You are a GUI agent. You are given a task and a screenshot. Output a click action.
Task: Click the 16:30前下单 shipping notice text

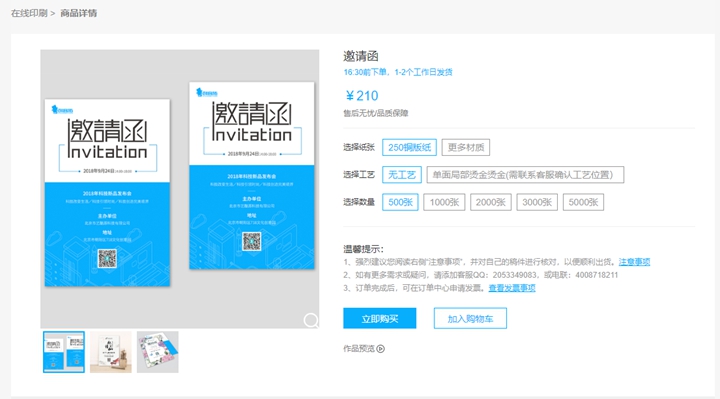398,72
